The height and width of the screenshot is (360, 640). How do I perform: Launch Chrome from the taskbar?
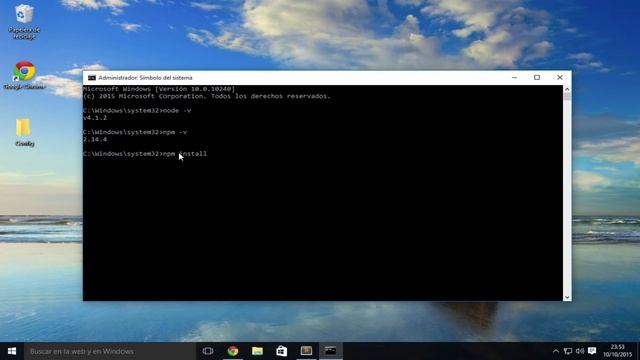click(x=233, y=351)
